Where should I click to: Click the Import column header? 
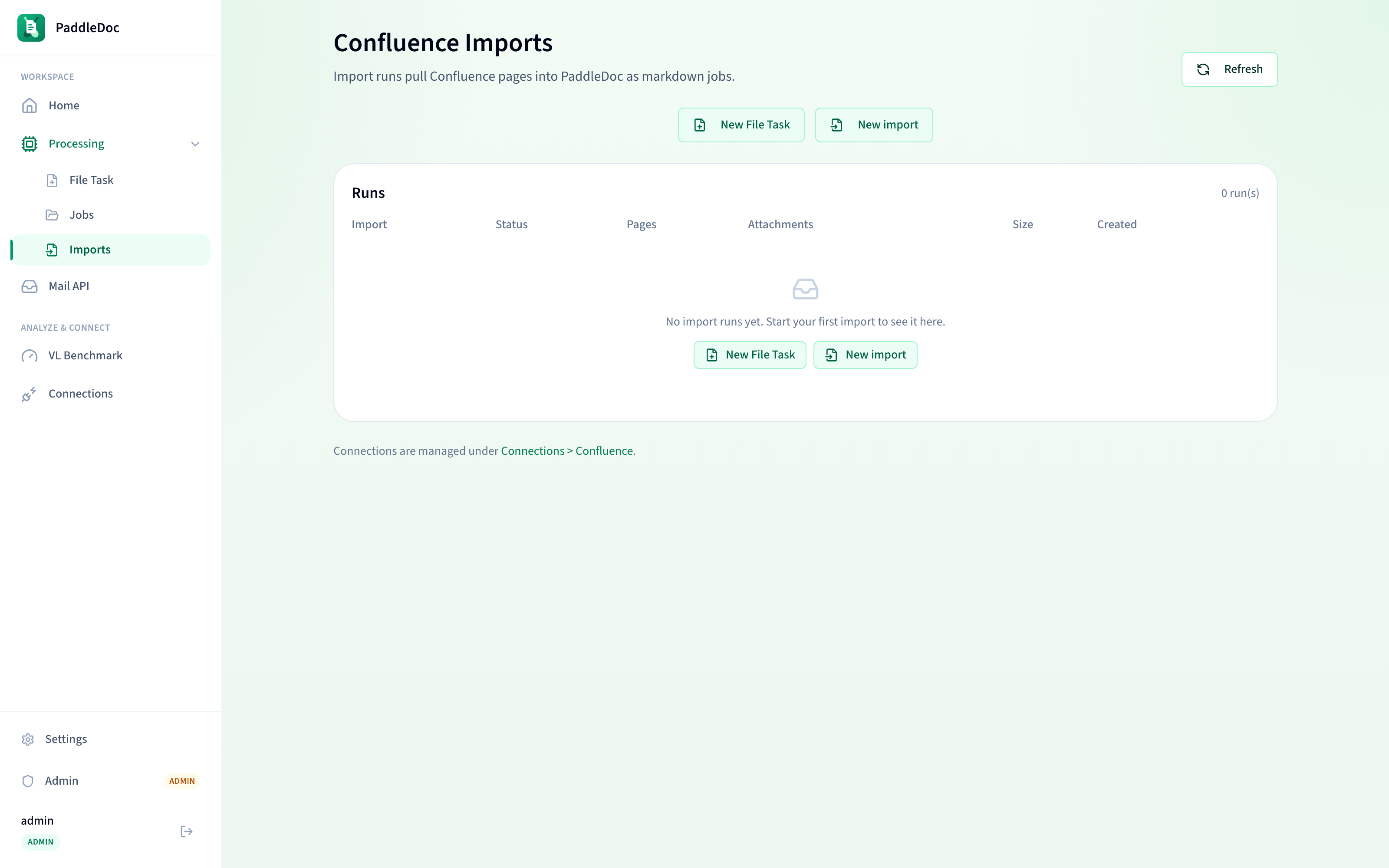(369, 224)
